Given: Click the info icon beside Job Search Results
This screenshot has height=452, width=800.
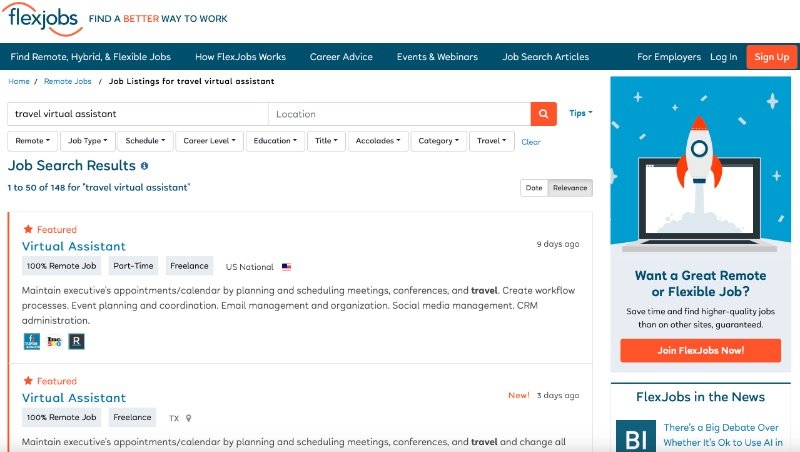Looking at the screenshot, I should click(x=144, y=166).
